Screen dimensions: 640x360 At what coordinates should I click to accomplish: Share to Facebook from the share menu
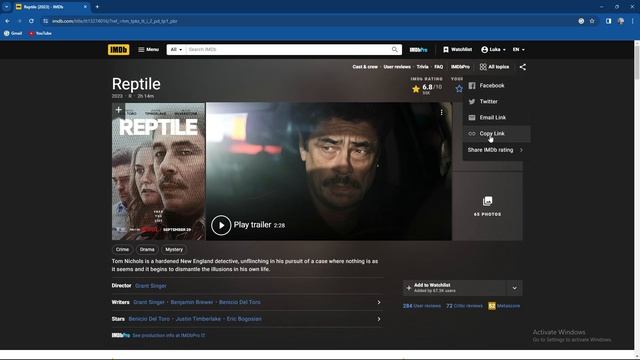[496, 85]
